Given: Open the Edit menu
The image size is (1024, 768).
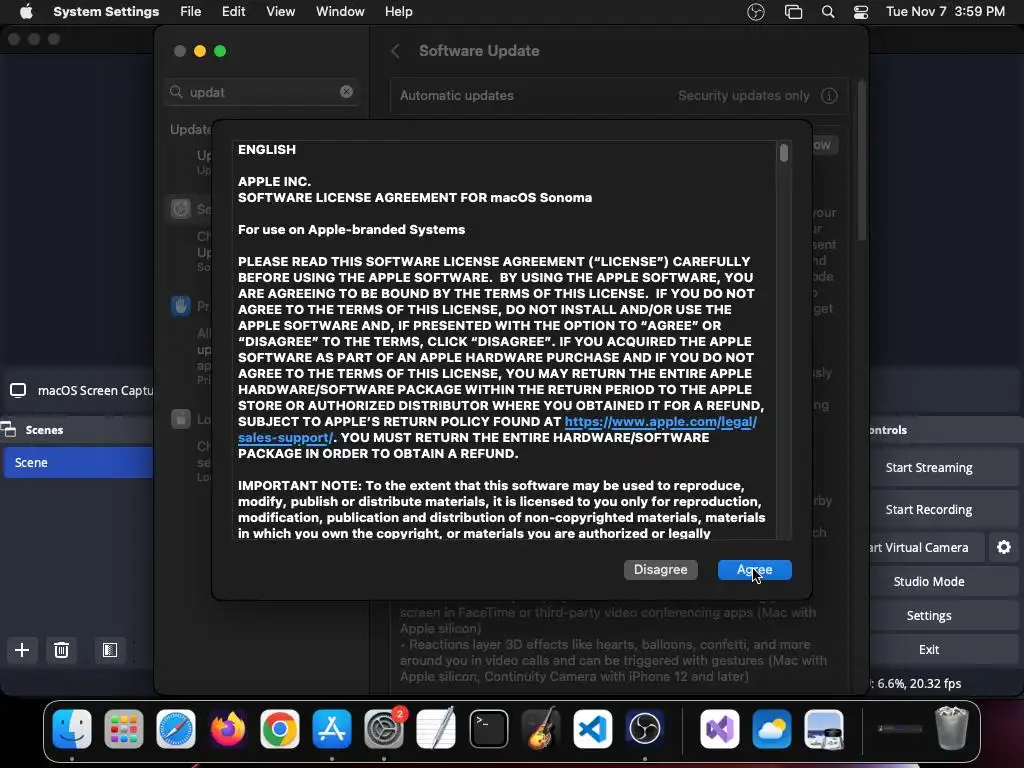Looking at the screenshot, I should click(x=233, y=12).
